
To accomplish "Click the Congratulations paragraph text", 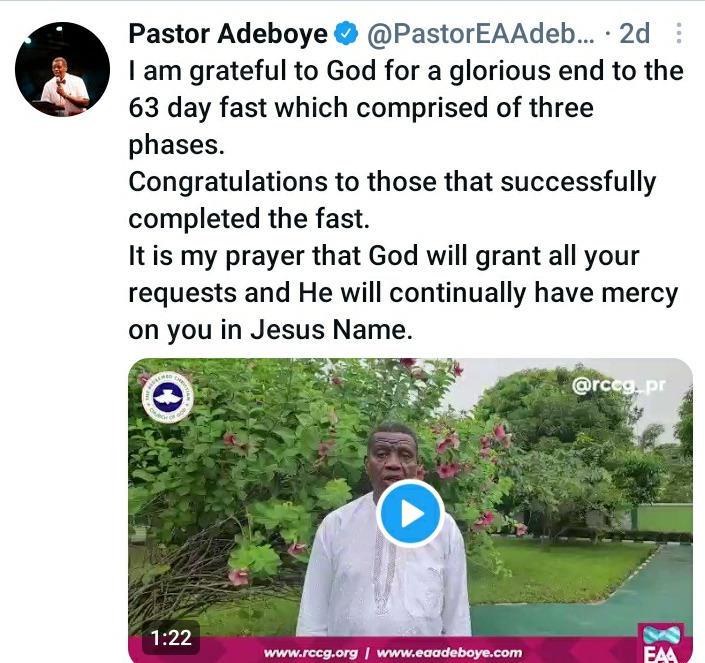I will [392, 200].
